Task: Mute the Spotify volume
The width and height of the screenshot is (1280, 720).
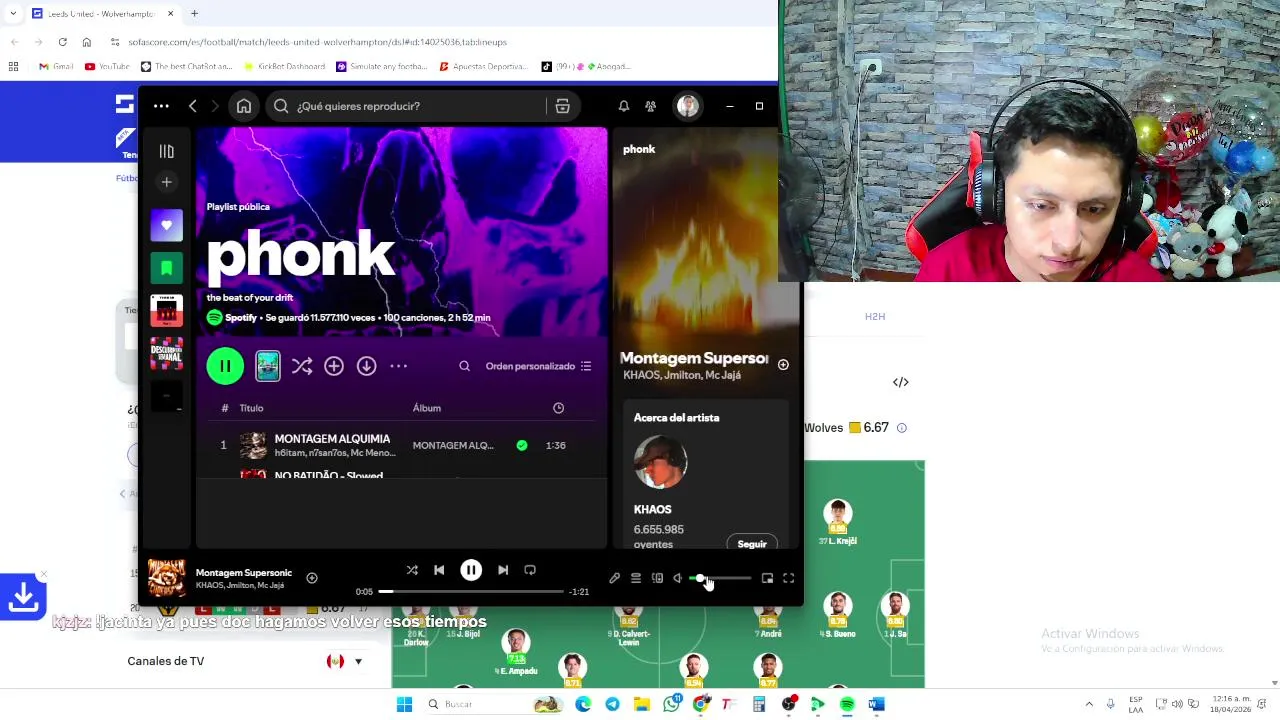Action: click(x=677, y=578)
